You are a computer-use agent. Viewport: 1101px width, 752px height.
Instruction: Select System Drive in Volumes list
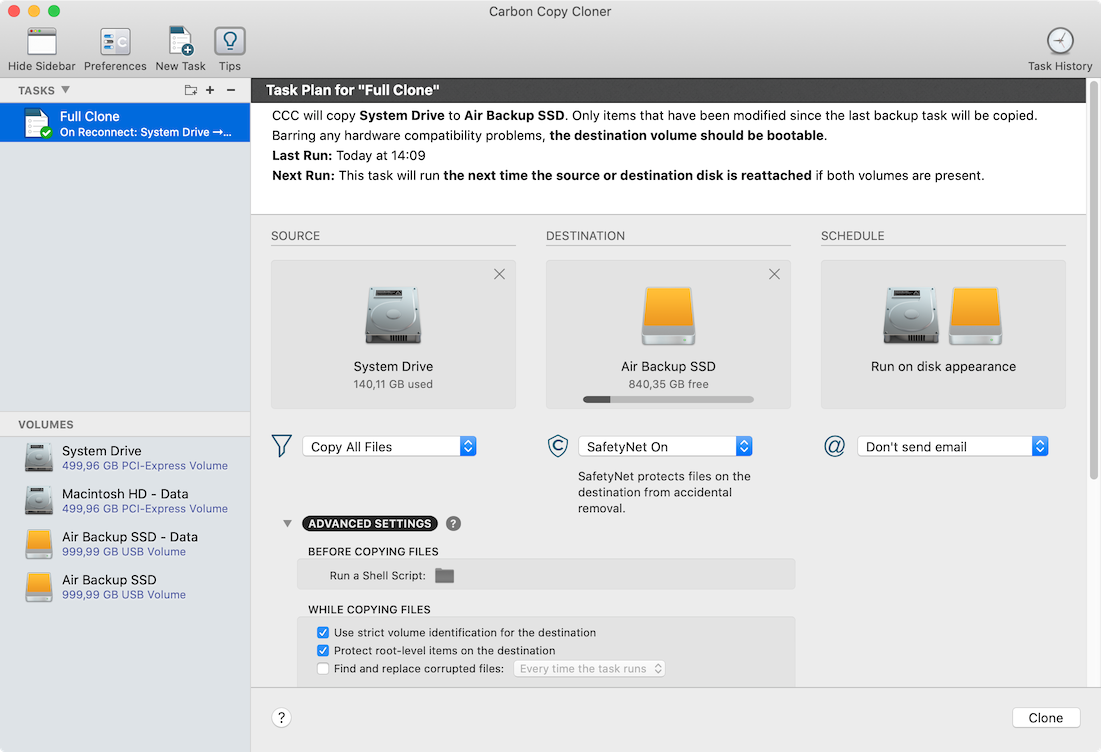[125, 458]
